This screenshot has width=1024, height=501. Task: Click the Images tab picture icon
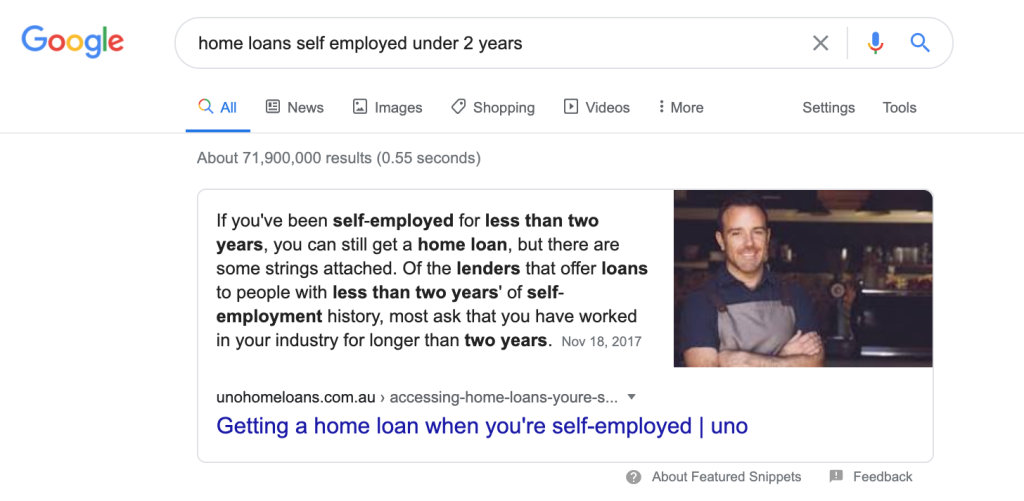pos(360,106)
